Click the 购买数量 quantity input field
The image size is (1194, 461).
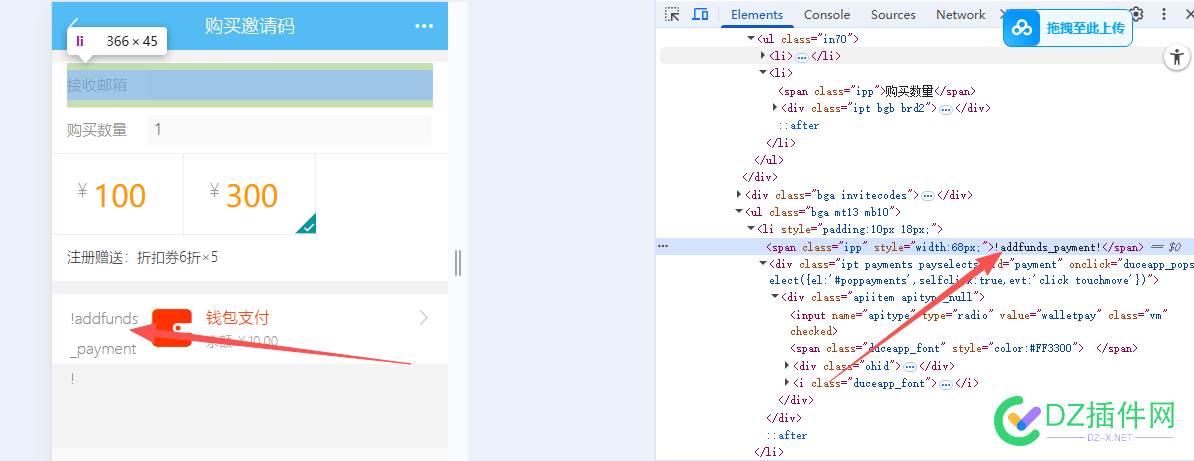pos(289,130)
